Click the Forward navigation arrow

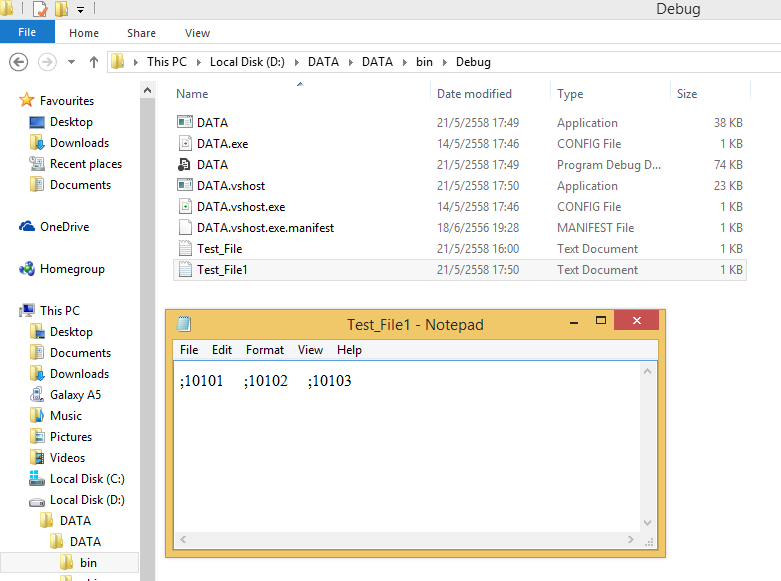click(x=47, y=62)
